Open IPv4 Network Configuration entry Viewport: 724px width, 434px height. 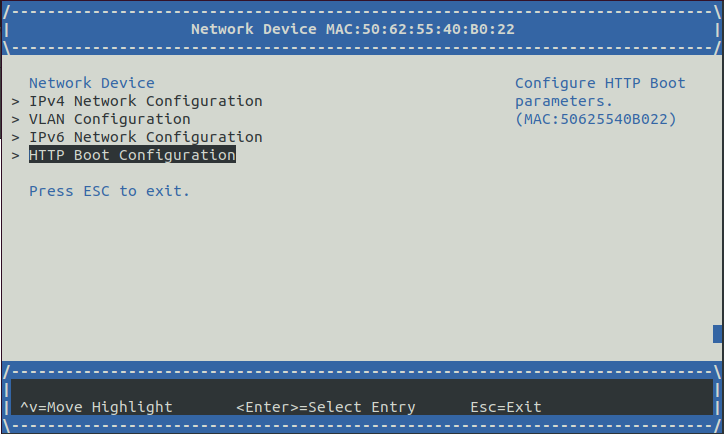tap(145, 101)
